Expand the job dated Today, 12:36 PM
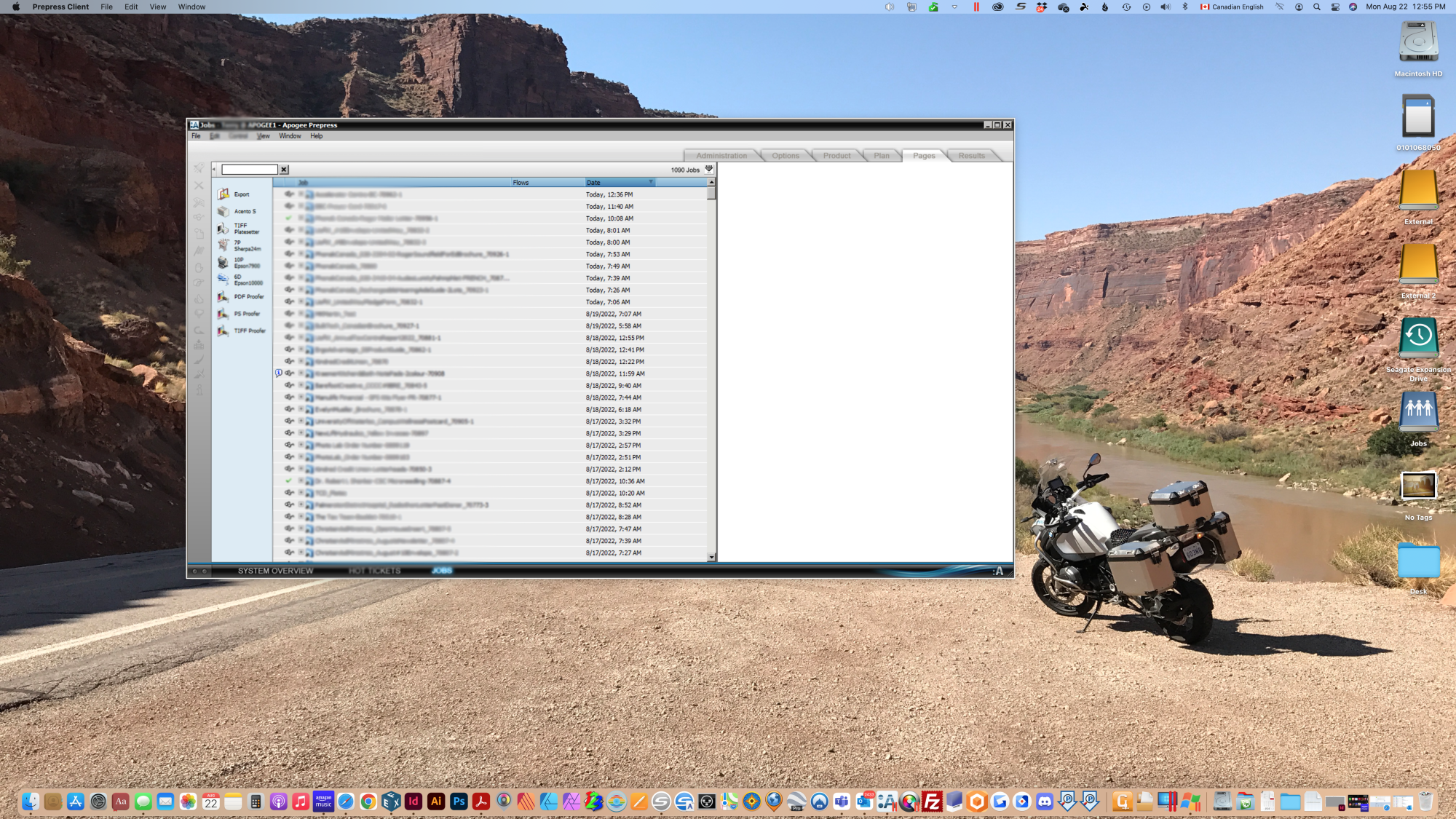1456x819 pixels. click(x=301, y=194)
